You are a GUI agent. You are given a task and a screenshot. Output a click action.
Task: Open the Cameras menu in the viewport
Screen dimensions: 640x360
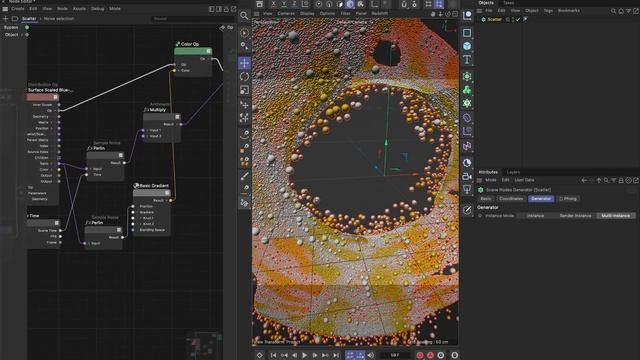[286, 13]
